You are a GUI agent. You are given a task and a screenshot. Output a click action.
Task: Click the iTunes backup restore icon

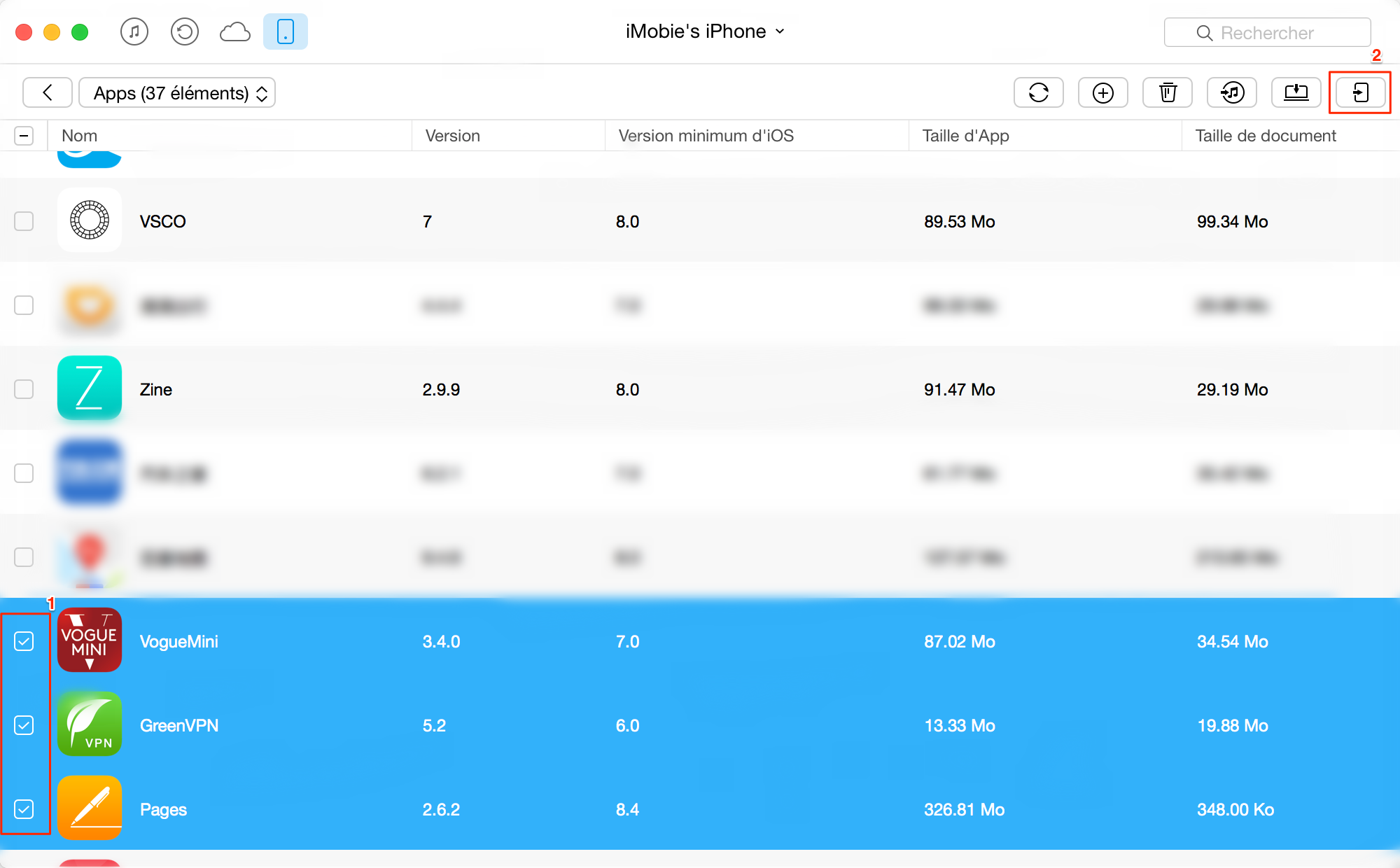pyautogui.click(x=184, y=32)
